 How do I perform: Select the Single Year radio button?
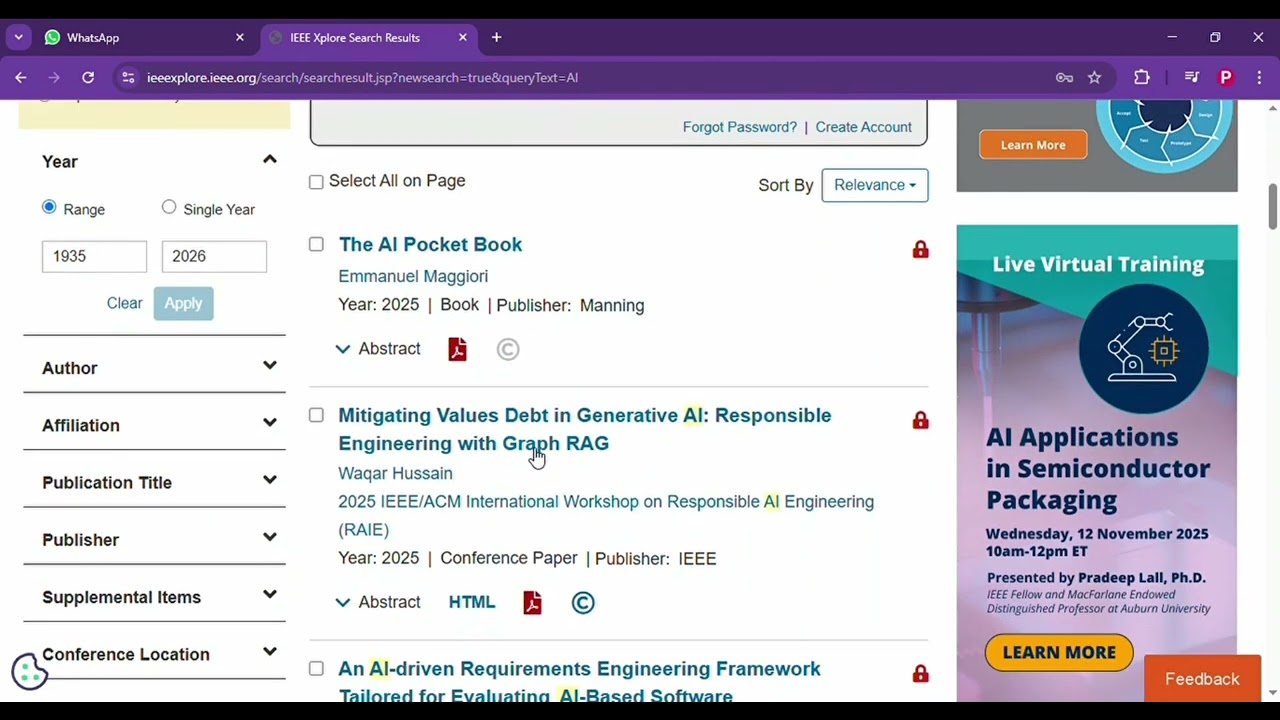tap(169, 207)
